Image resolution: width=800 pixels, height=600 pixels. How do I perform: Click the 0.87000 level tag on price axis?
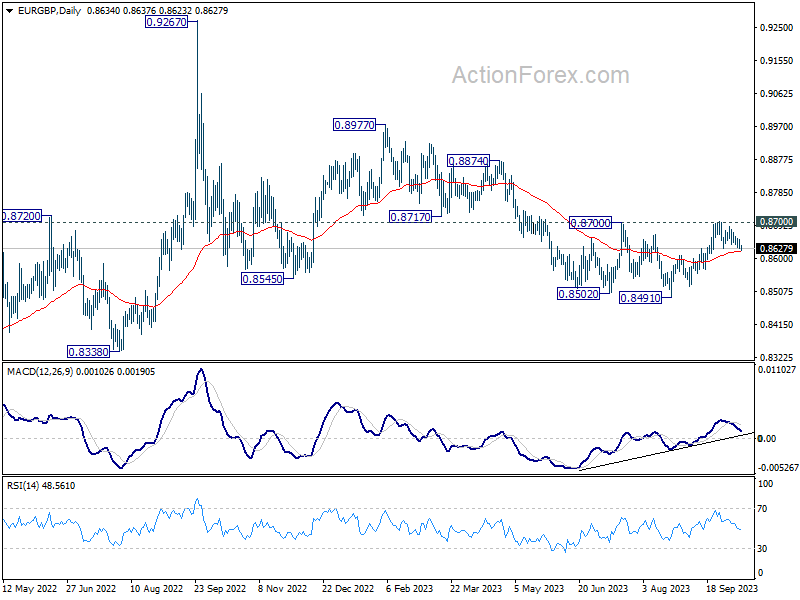pos(776,221)
